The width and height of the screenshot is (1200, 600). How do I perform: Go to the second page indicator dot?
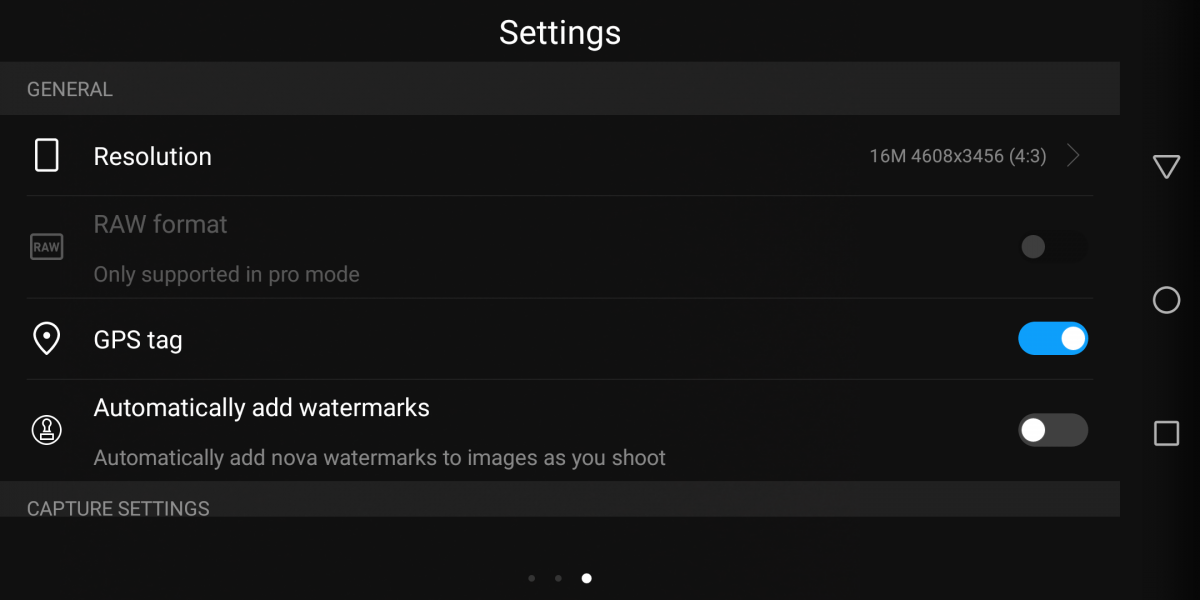click(558, 578)
